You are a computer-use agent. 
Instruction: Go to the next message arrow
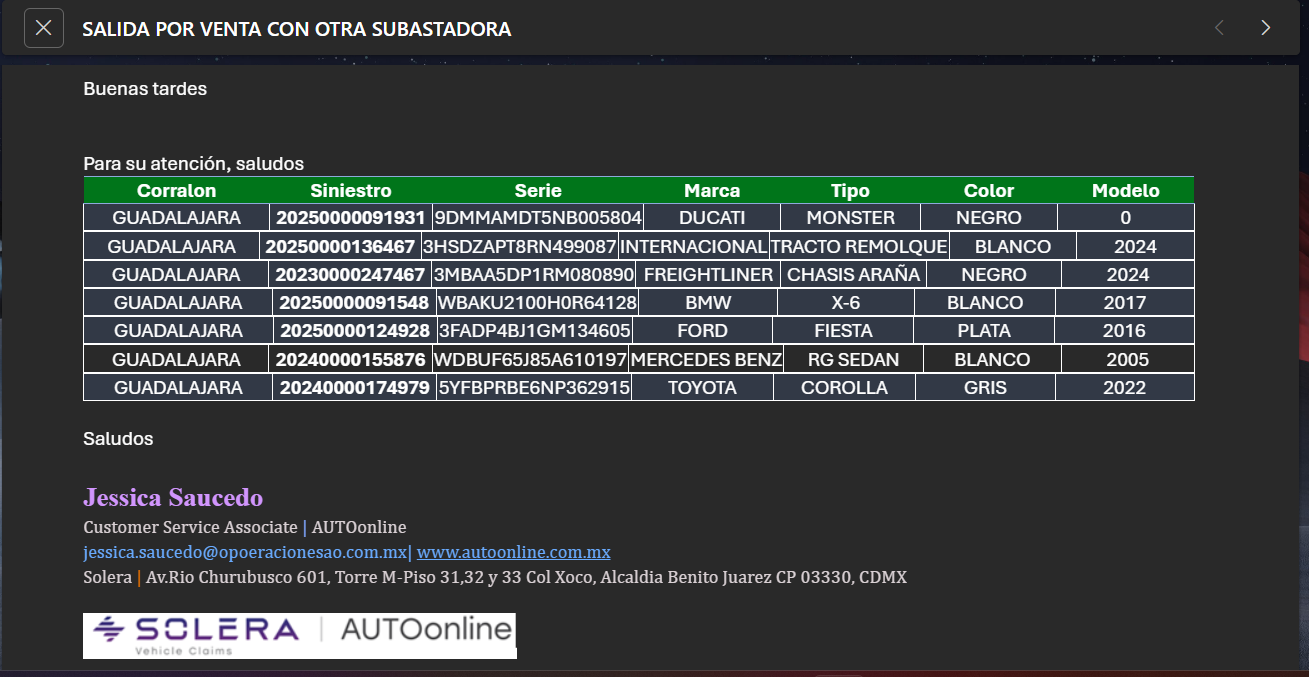pyautogui.click(x=1266, y=28)
